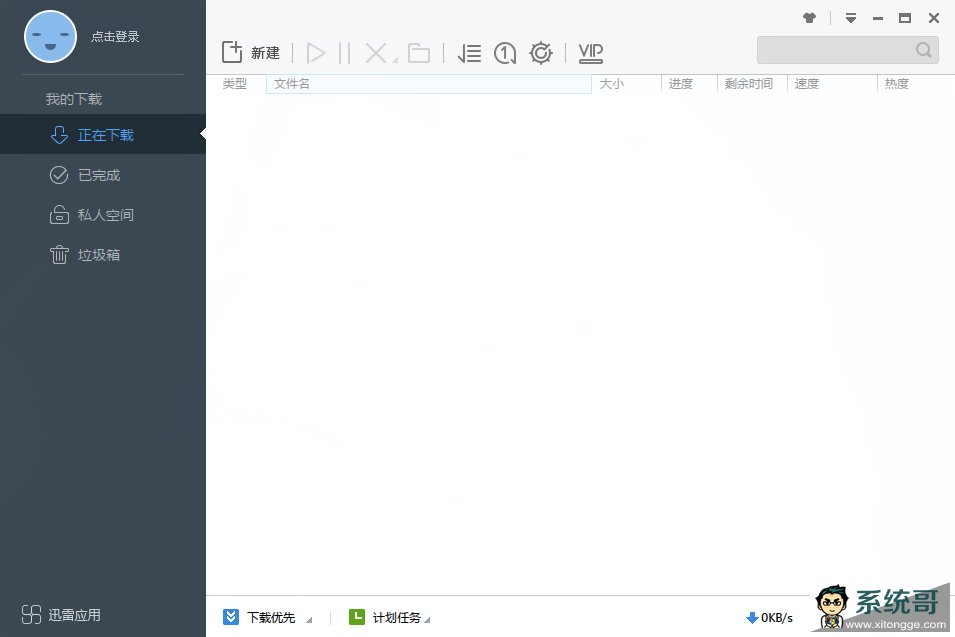The height and width of the screenshot is (637, 955).
Task: Open the 私人空间 private space
Action: coord(102,215)
